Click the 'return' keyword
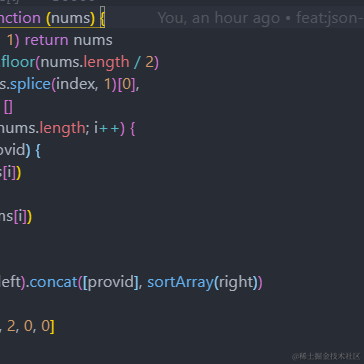This screenshot has height=364, width=364. (46, 40)
